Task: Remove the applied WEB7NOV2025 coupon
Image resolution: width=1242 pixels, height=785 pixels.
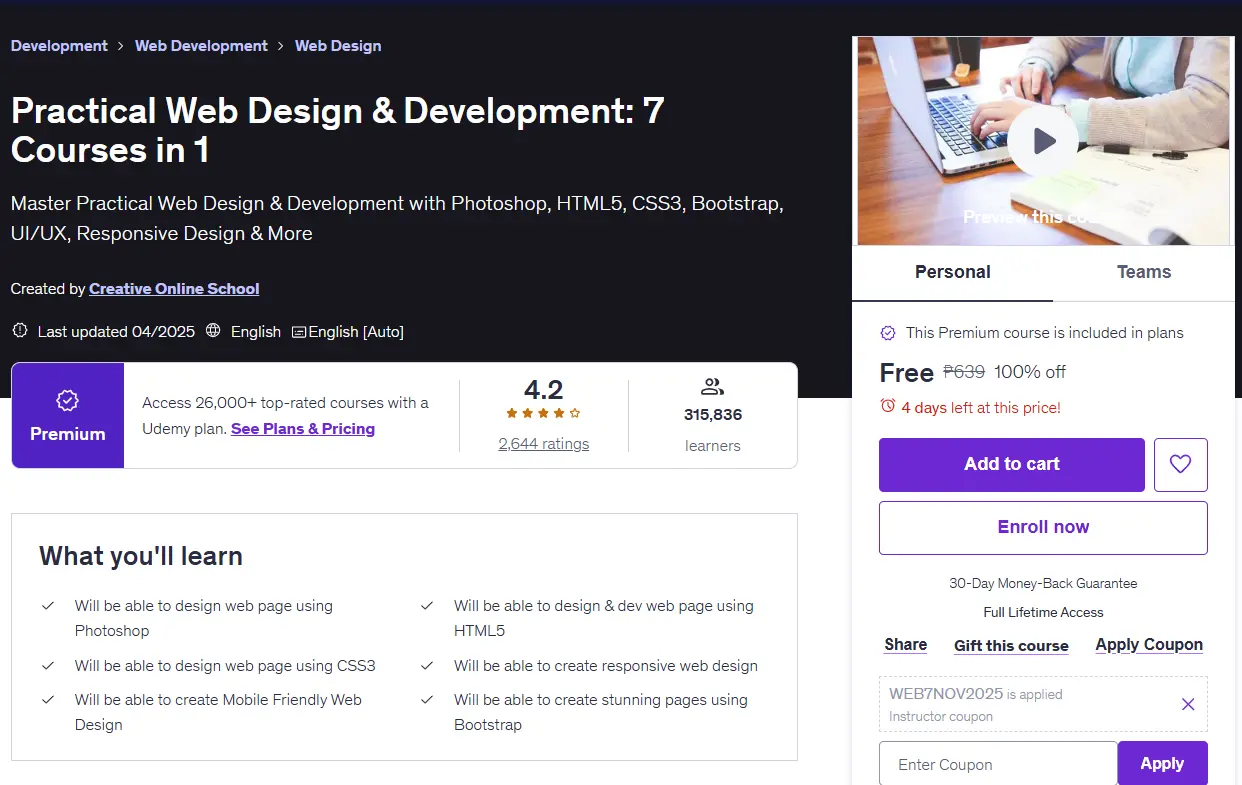Action: 1188,704
